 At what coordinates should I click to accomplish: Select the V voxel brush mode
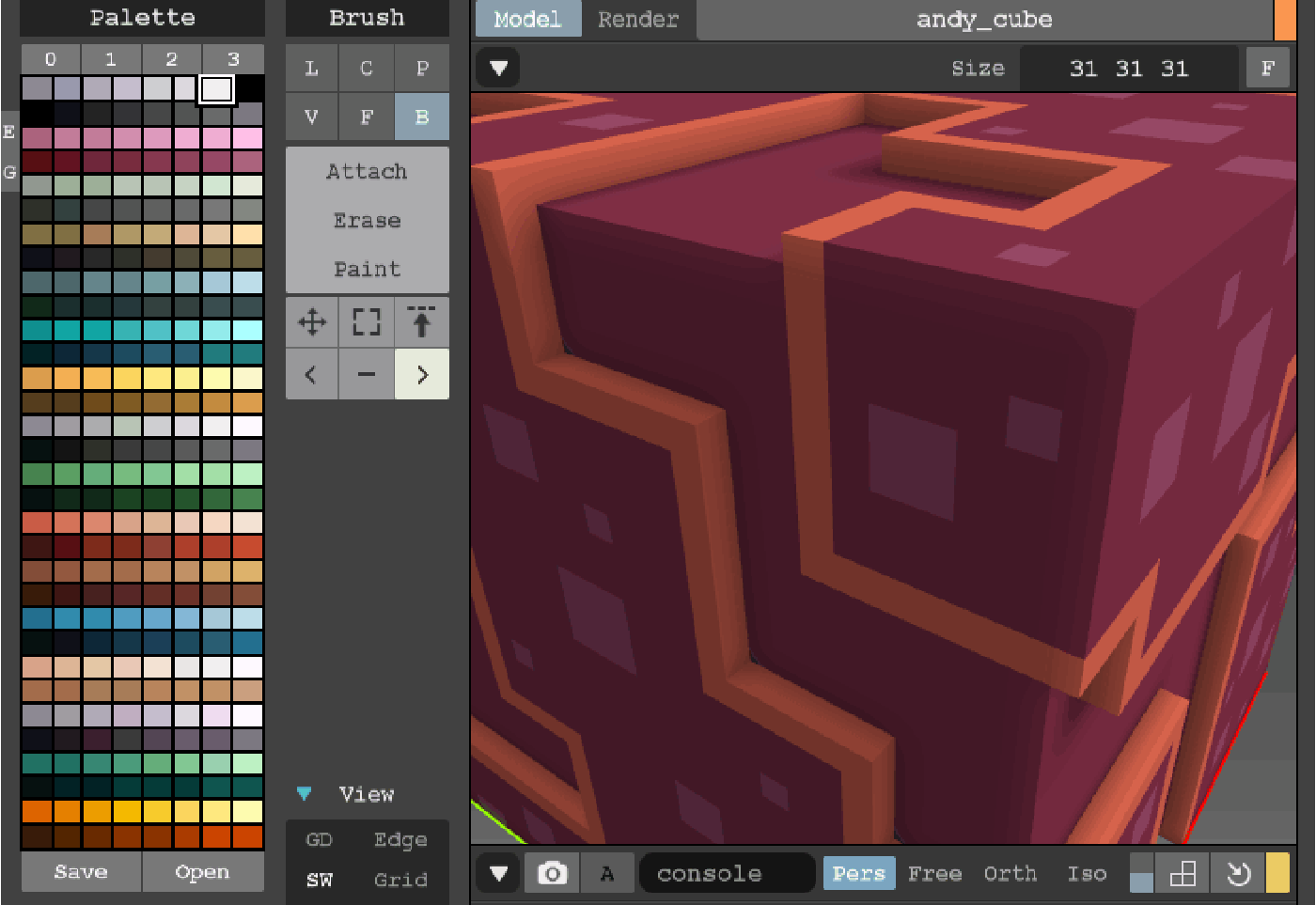[311, 117]
